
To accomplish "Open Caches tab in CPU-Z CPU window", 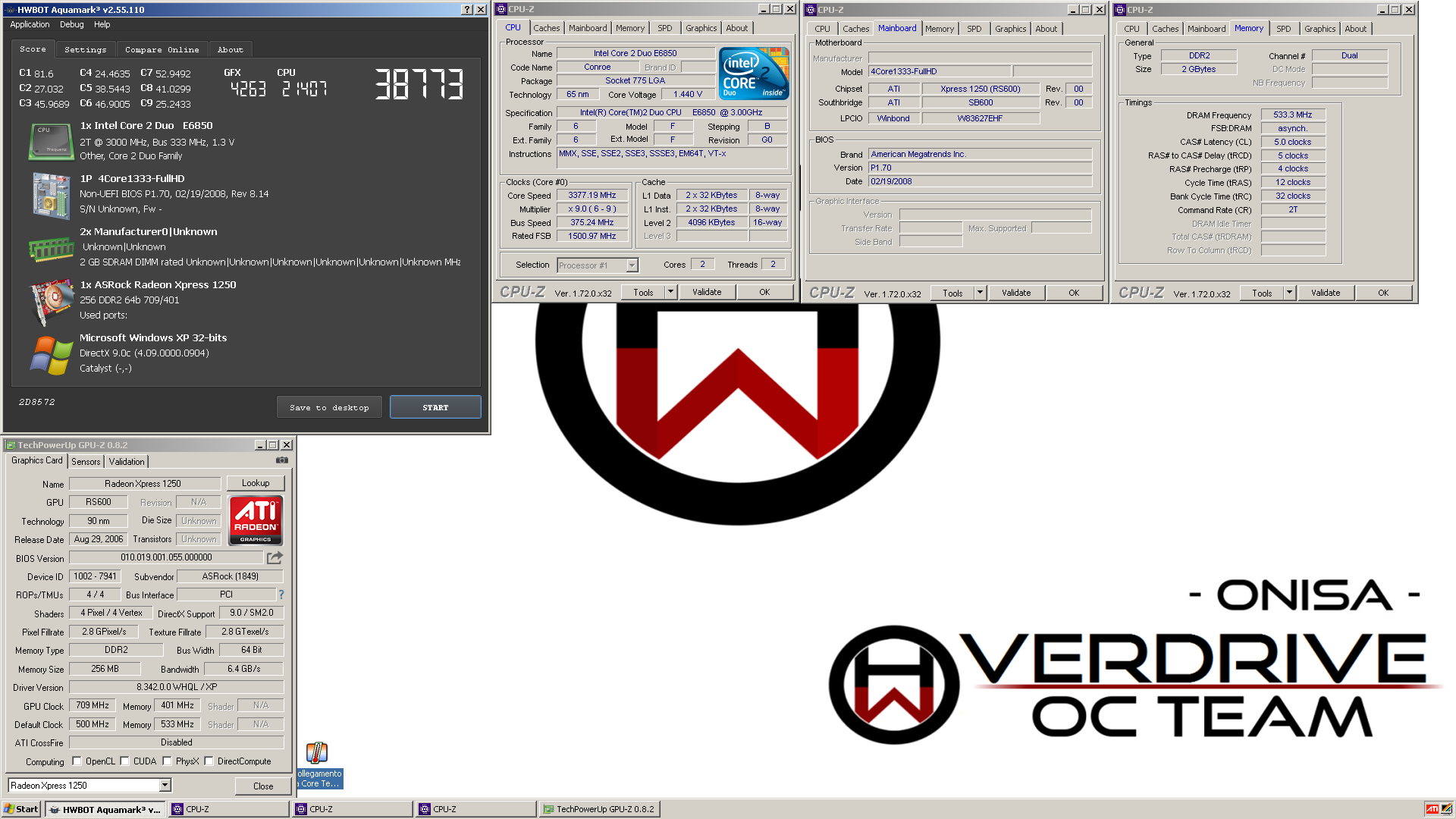I will pyautogui.click(x=547, y=28).
